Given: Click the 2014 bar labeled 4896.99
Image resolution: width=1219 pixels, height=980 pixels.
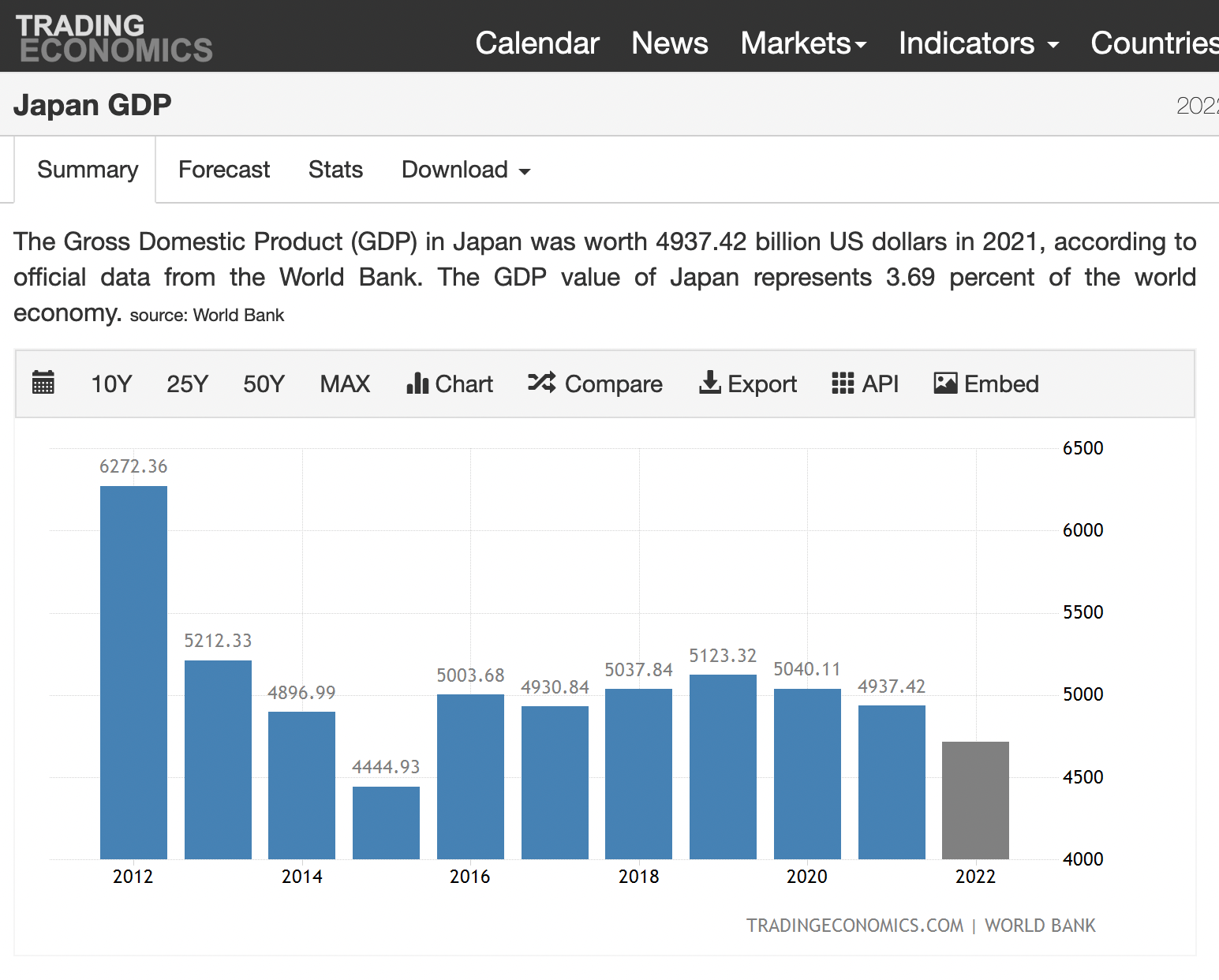Looking at the screenshot, I should click(301, 785).
